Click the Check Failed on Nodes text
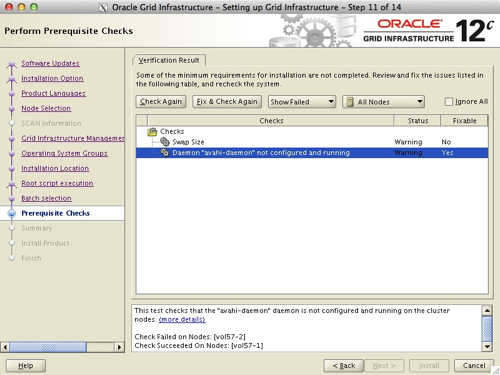 [190, 337]
